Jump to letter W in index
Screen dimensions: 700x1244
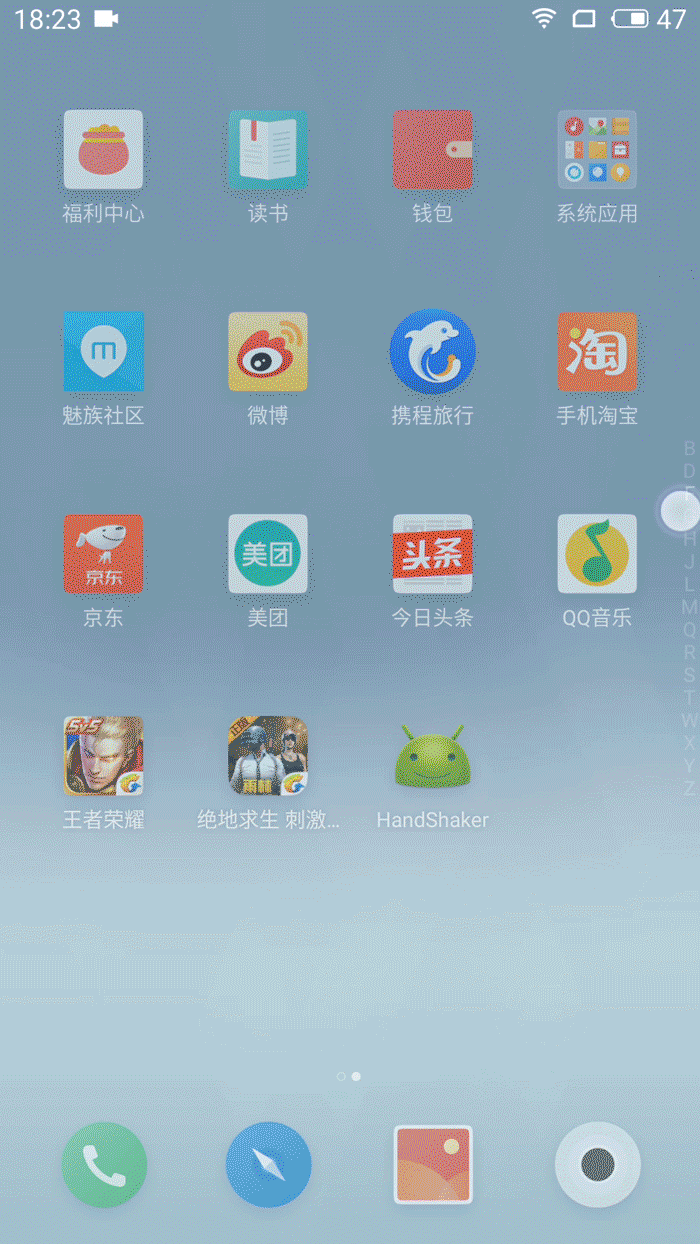coord(689,720)
